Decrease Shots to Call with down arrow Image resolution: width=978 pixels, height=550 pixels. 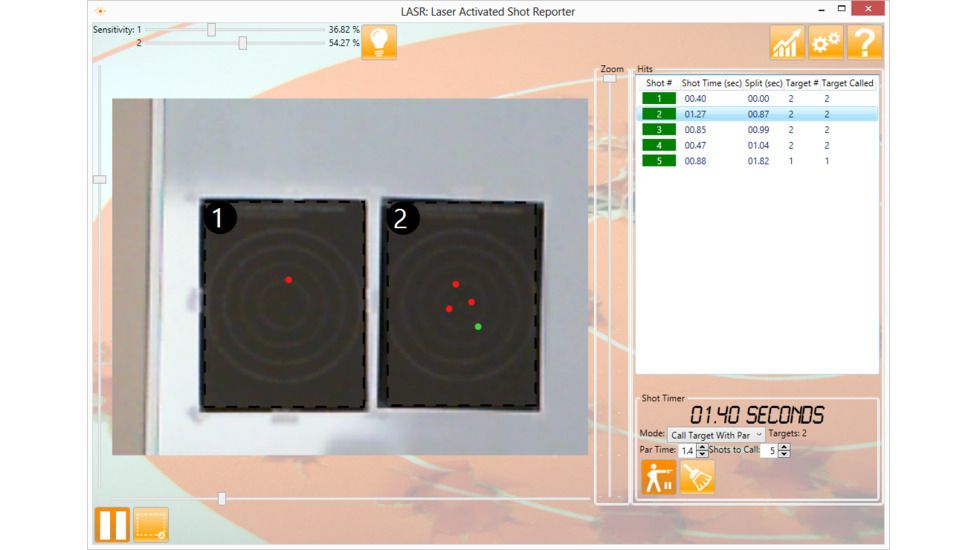[x=783, y=455]
